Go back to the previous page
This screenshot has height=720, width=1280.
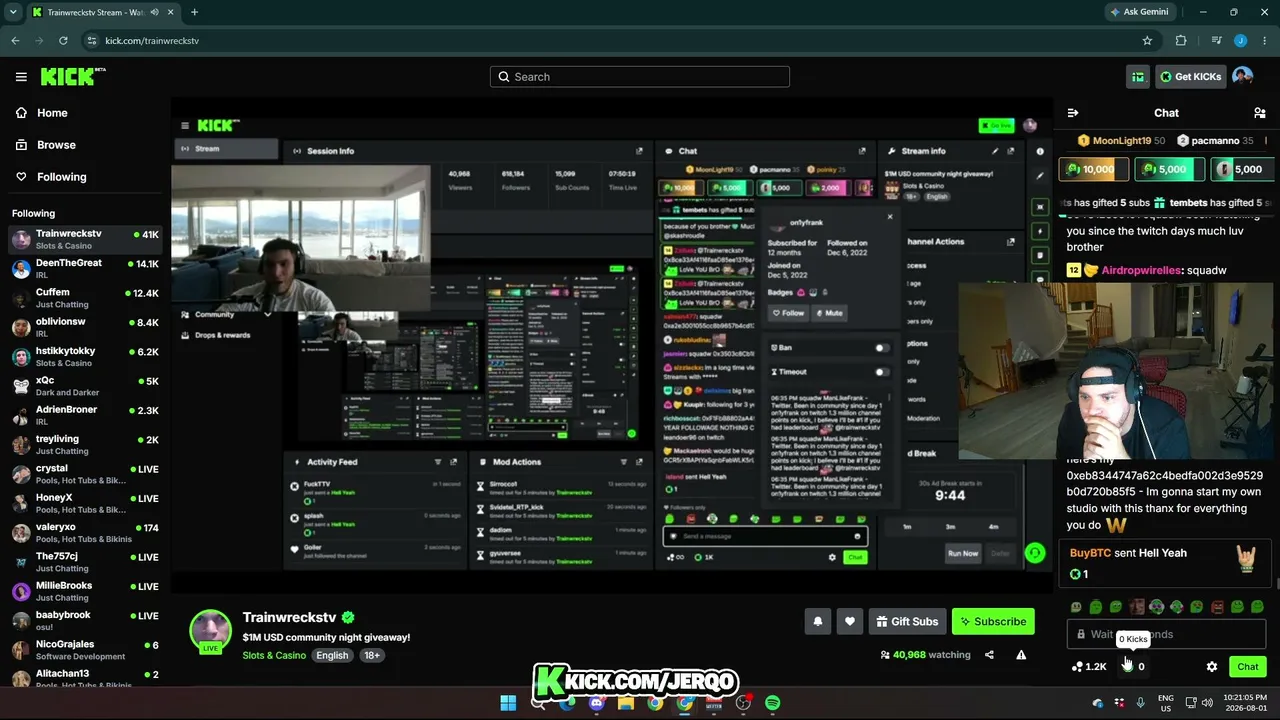[15, 41]
